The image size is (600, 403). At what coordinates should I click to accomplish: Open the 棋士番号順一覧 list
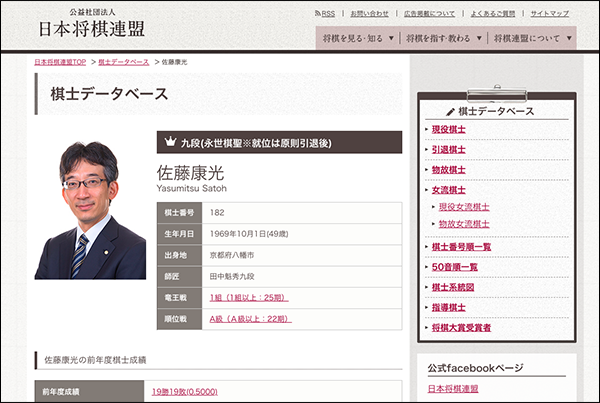click(x=461, y=246)
